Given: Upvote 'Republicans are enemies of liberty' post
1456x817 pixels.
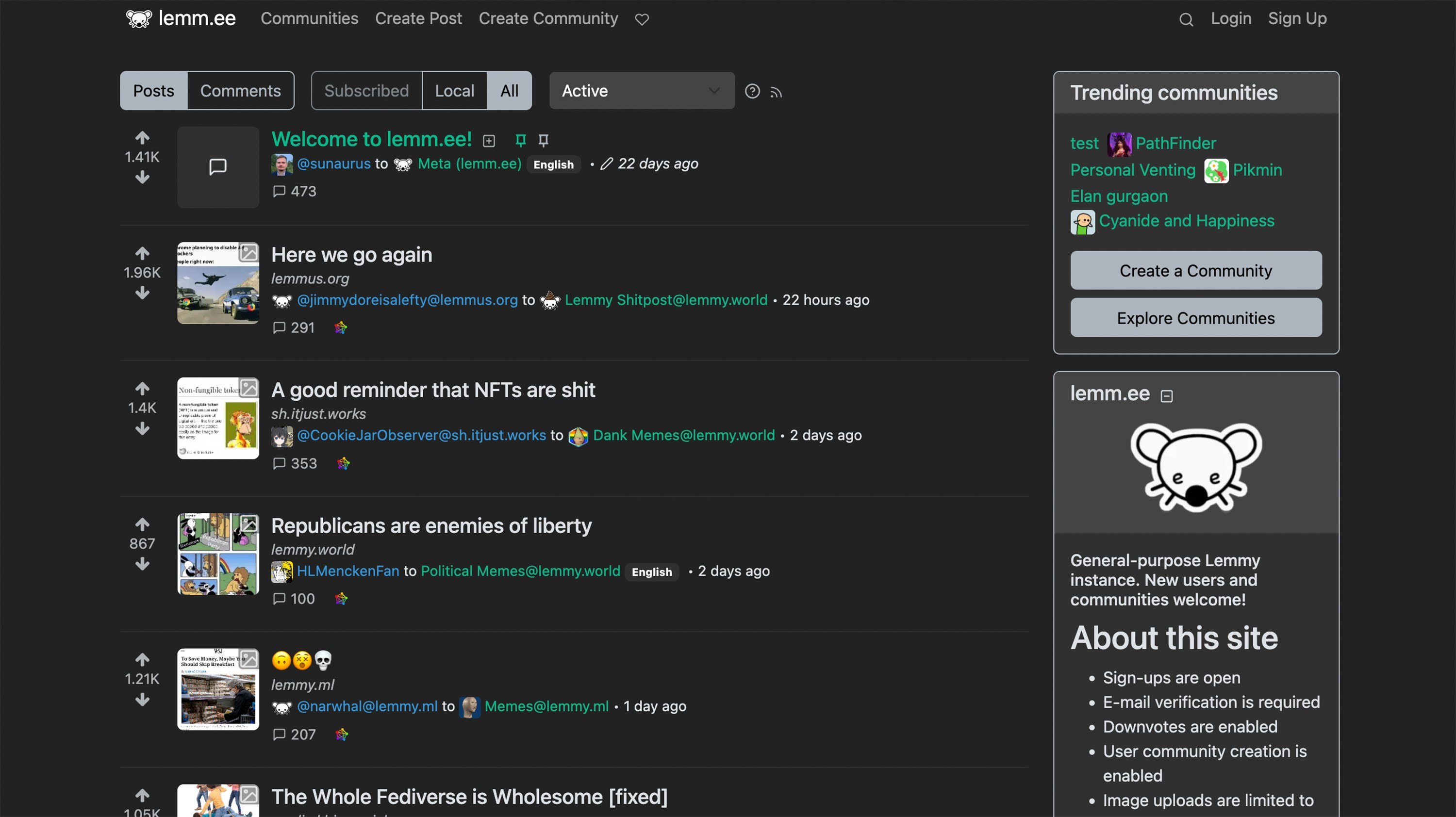Looking at the screenshot, I should [142, 524].
